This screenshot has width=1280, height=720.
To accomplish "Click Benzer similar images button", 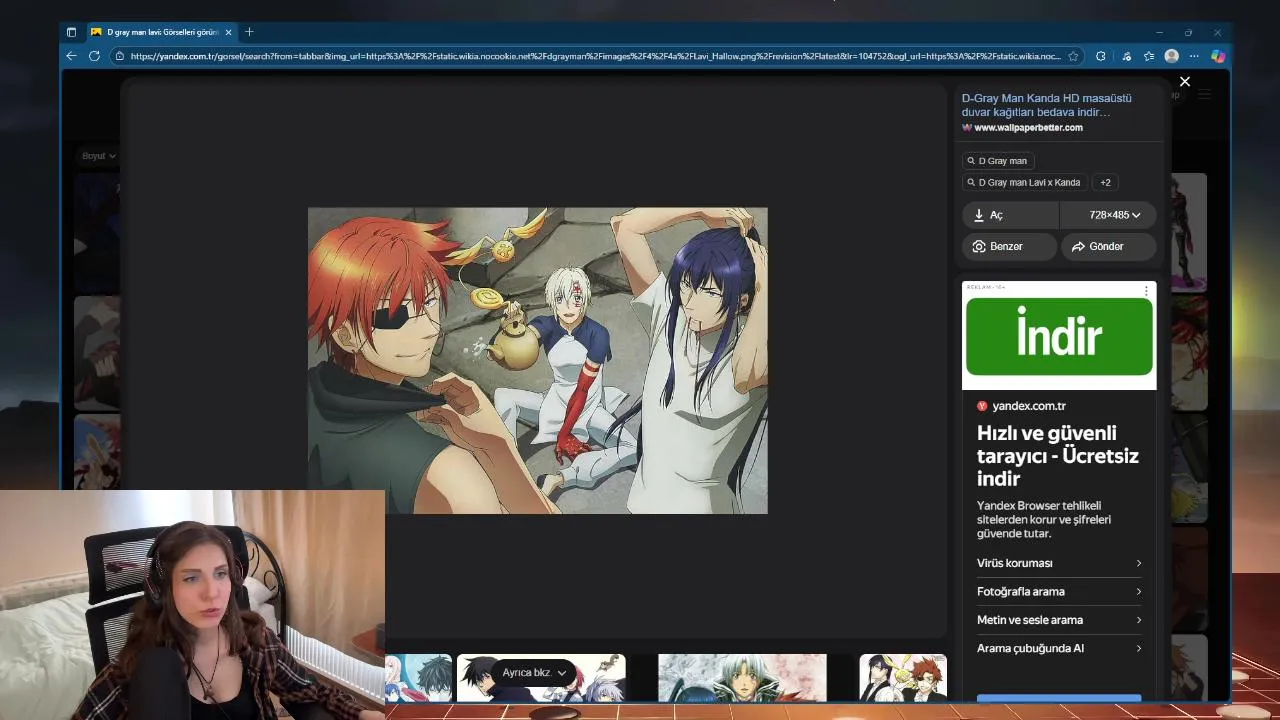I will [x=1009, y=246].
